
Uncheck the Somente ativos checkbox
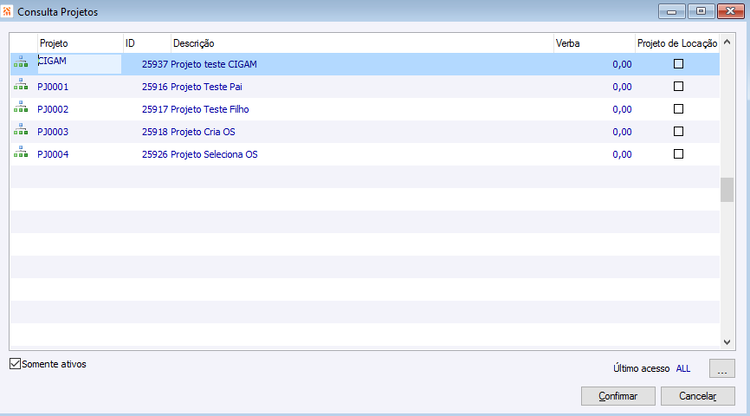(x=15, y=364)
